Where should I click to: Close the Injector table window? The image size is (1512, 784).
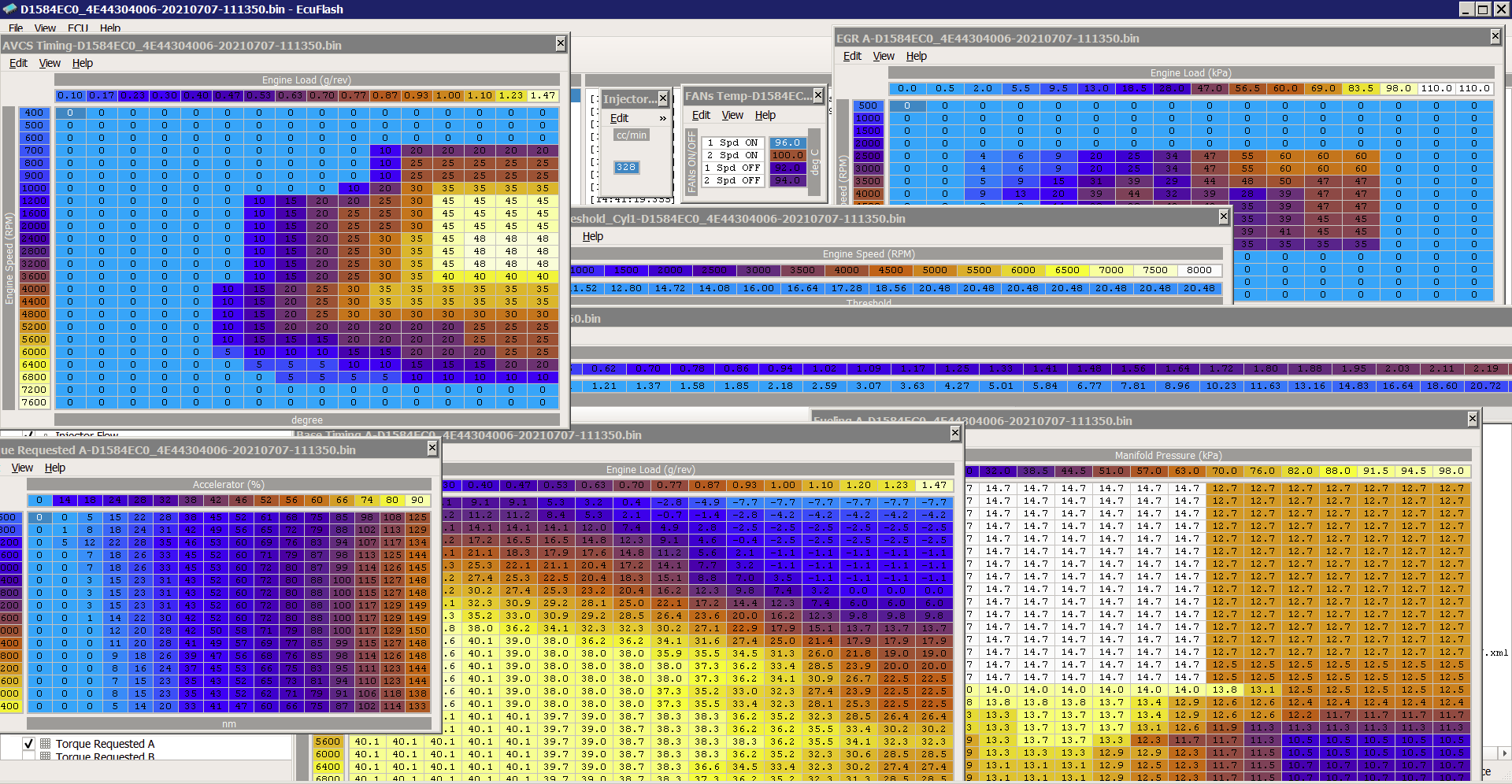click(663, 98)
